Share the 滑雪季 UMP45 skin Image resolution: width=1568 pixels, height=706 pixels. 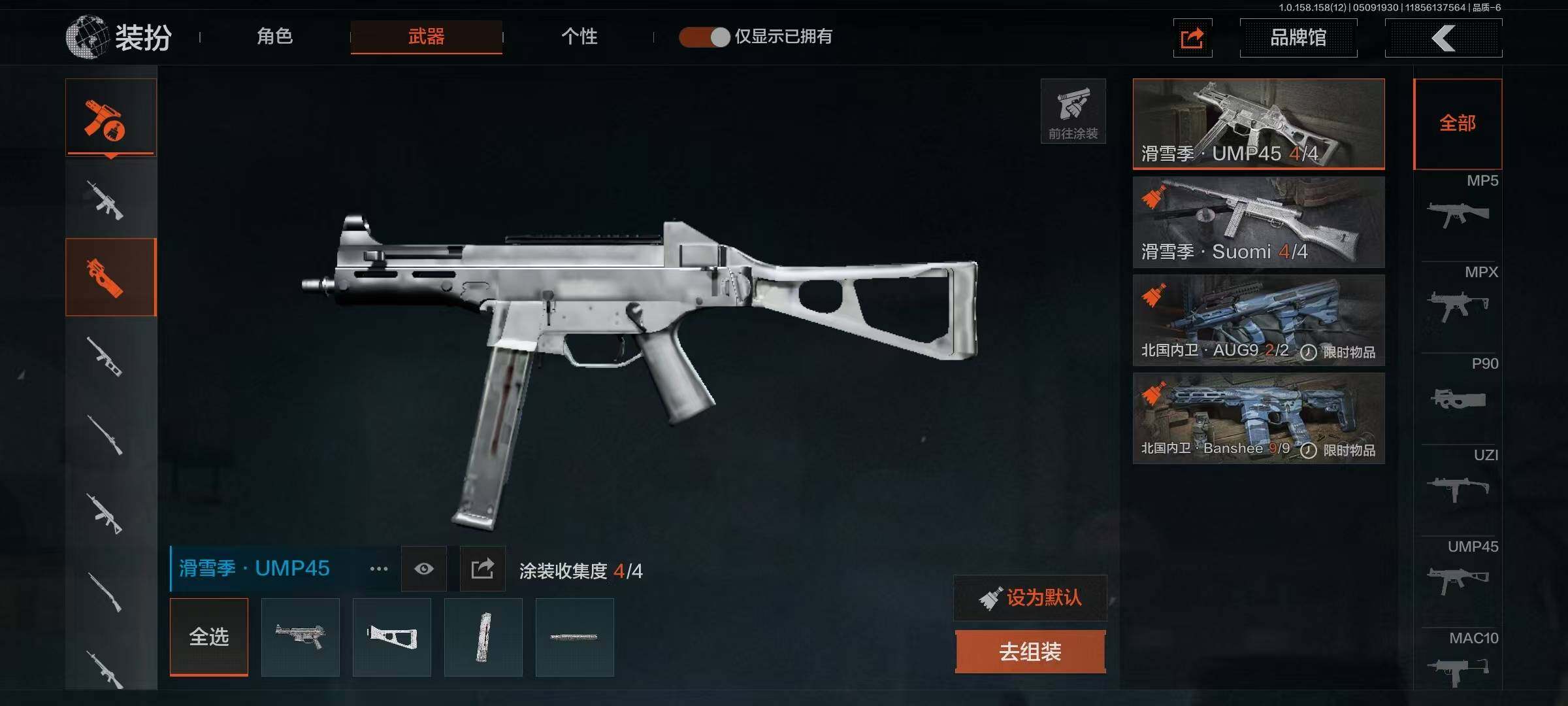coord(482,569)
